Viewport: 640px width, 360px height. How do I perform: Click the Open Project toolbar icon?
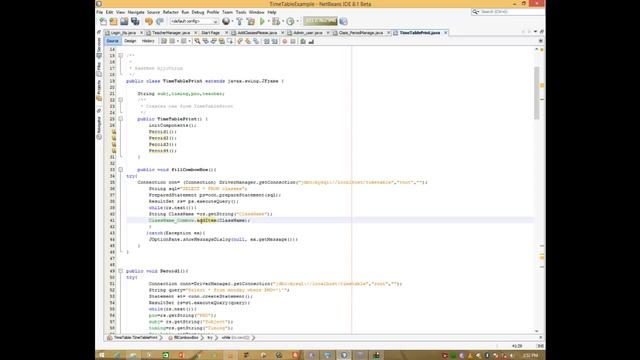tap(124, 21)
